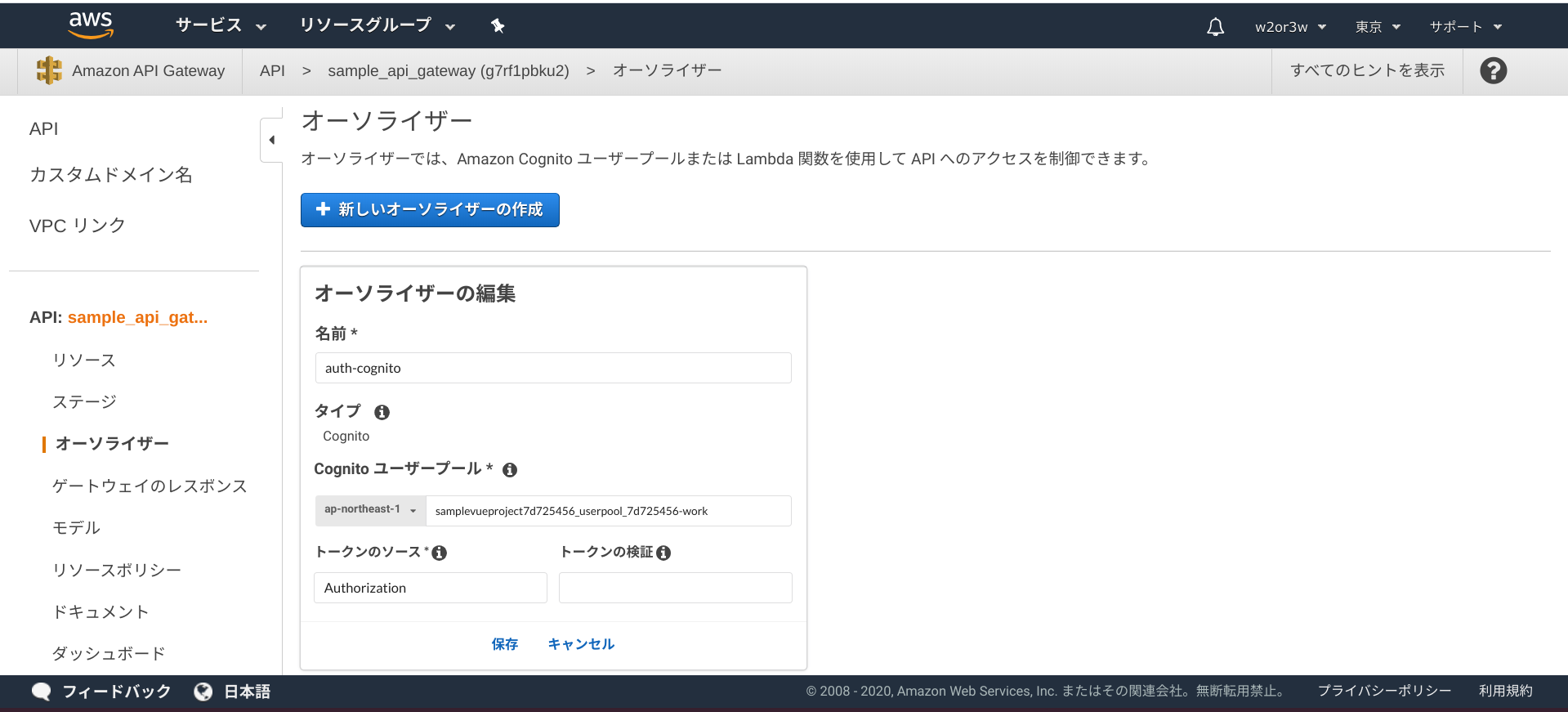Click the info icon next to タイプ
This screenshot has height=712, width=1568.
[382, 412]
